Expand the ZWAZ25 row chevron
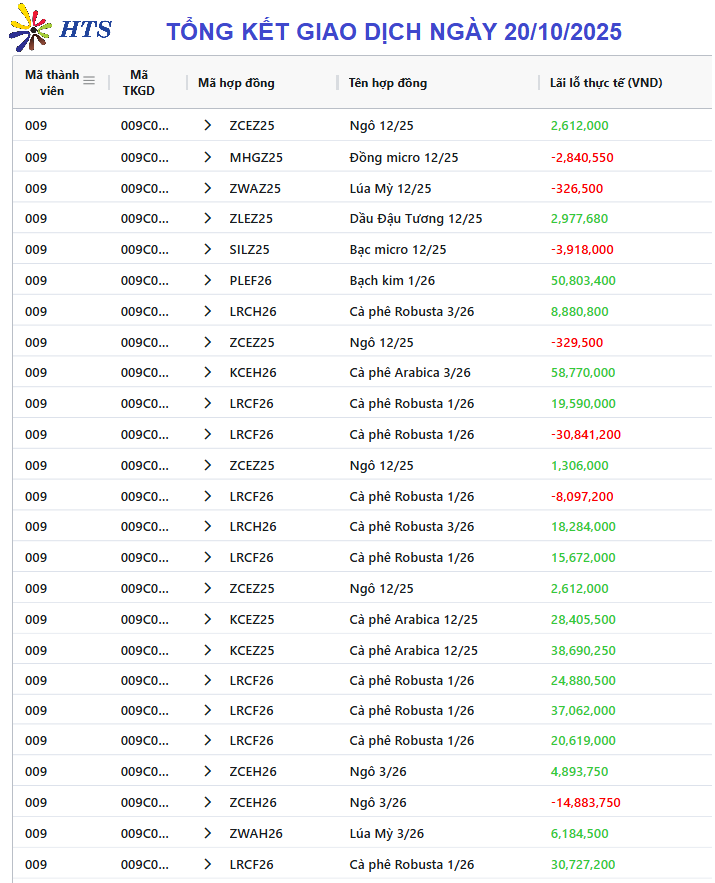 208,188
